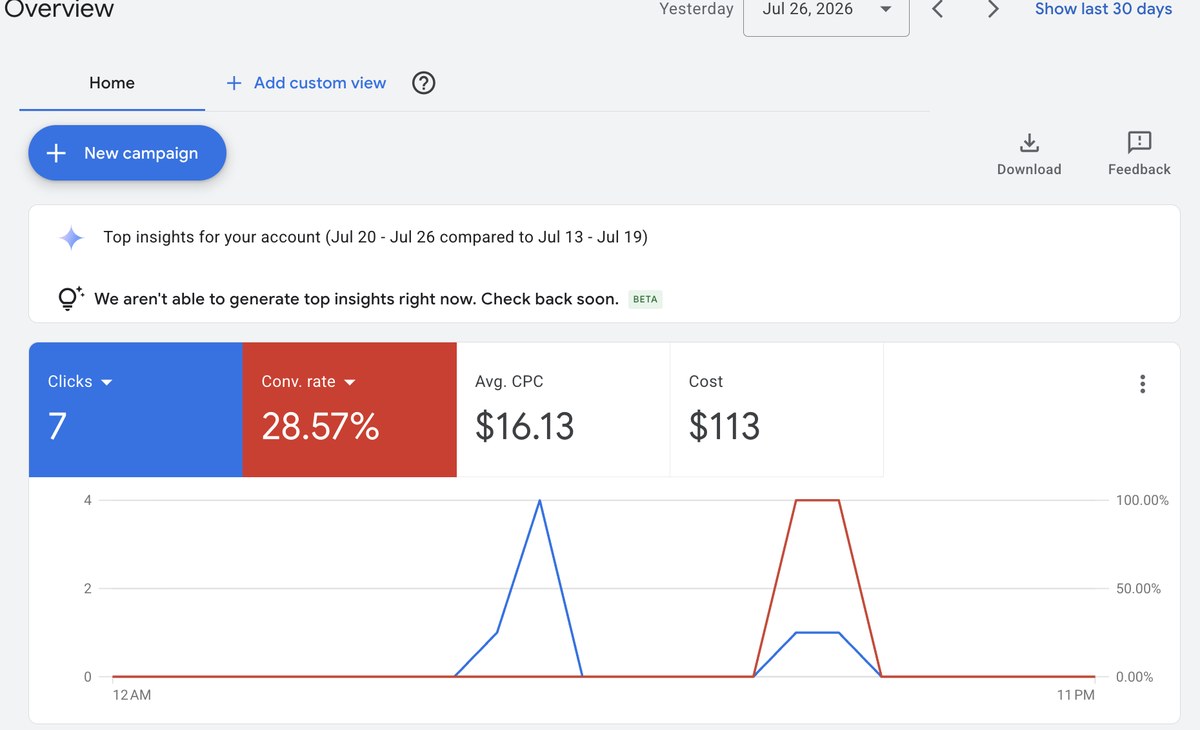This screenshot has height=730, width=1200.
Task: Go to previous date with left chevron
Action: 938,10
